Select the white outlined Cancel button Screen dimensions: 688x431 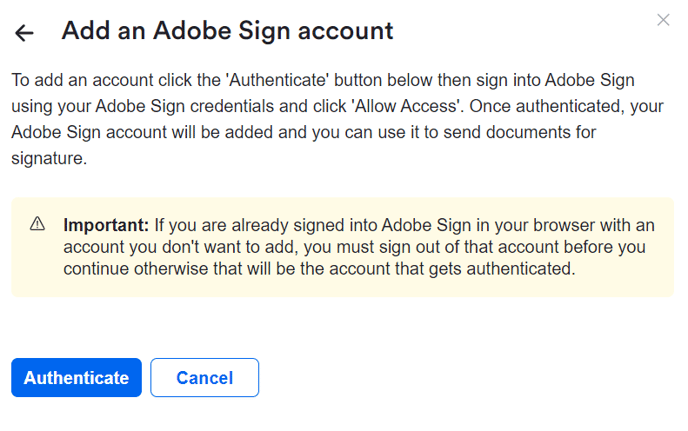[x=204, y=378]
